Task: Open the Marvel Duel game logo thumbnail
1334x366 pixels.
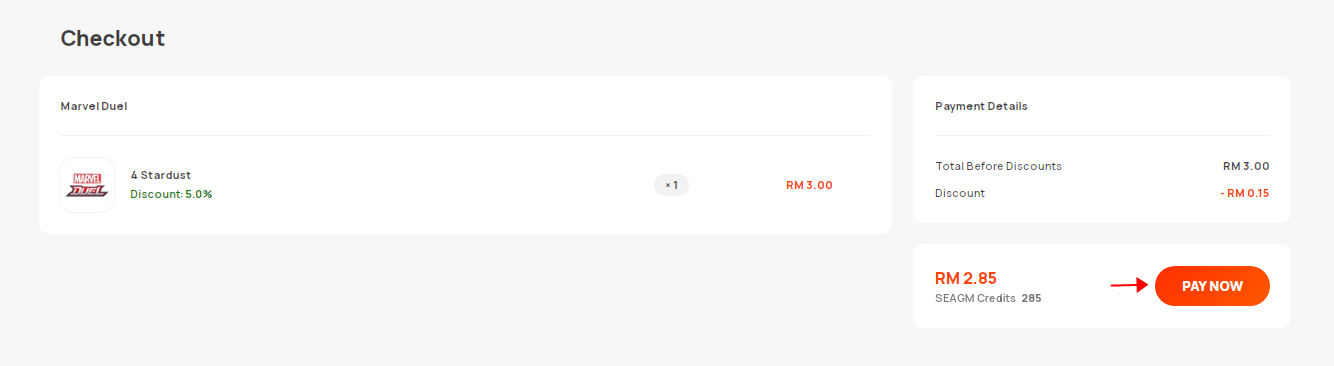Action: tap(87, 185)
